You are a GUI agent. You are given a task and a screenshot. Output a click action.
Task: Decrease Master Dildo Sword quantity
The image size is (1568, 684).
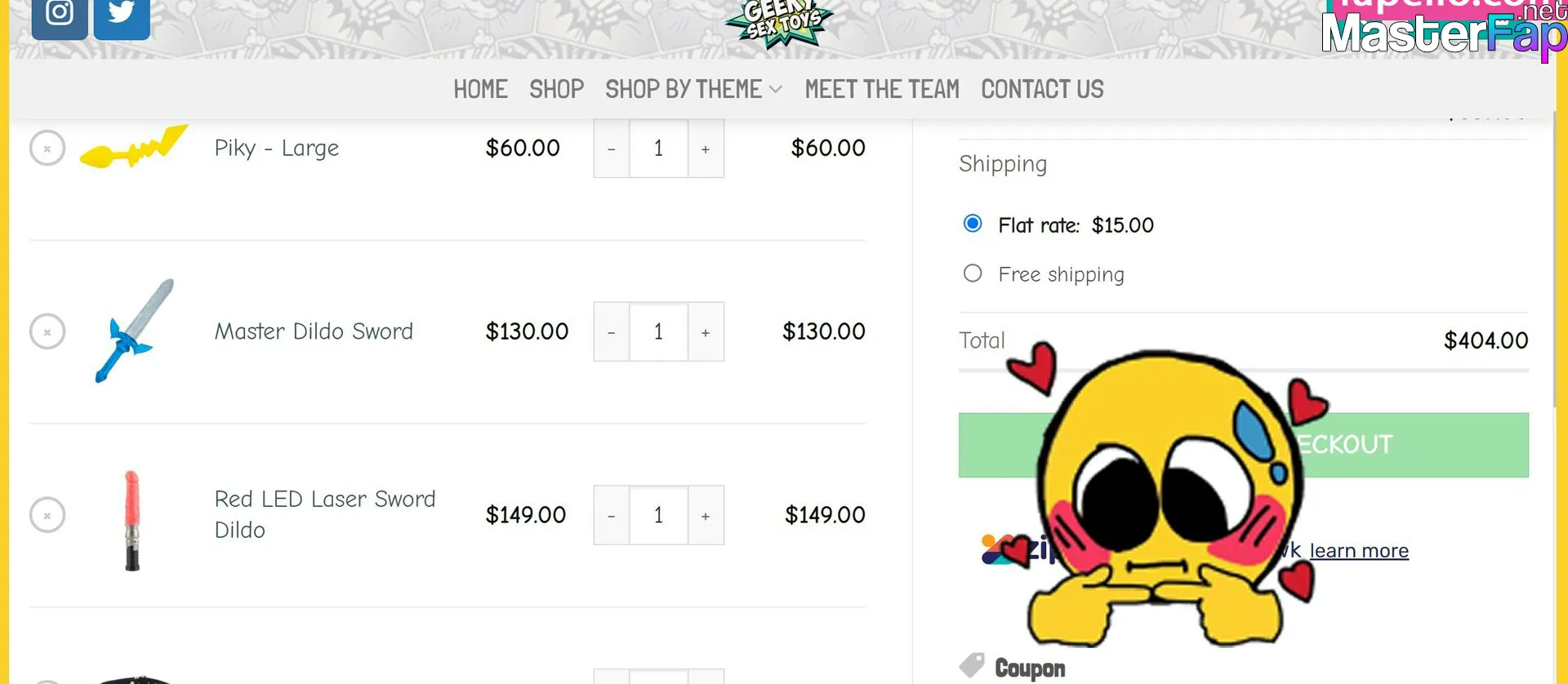point(612,332)
